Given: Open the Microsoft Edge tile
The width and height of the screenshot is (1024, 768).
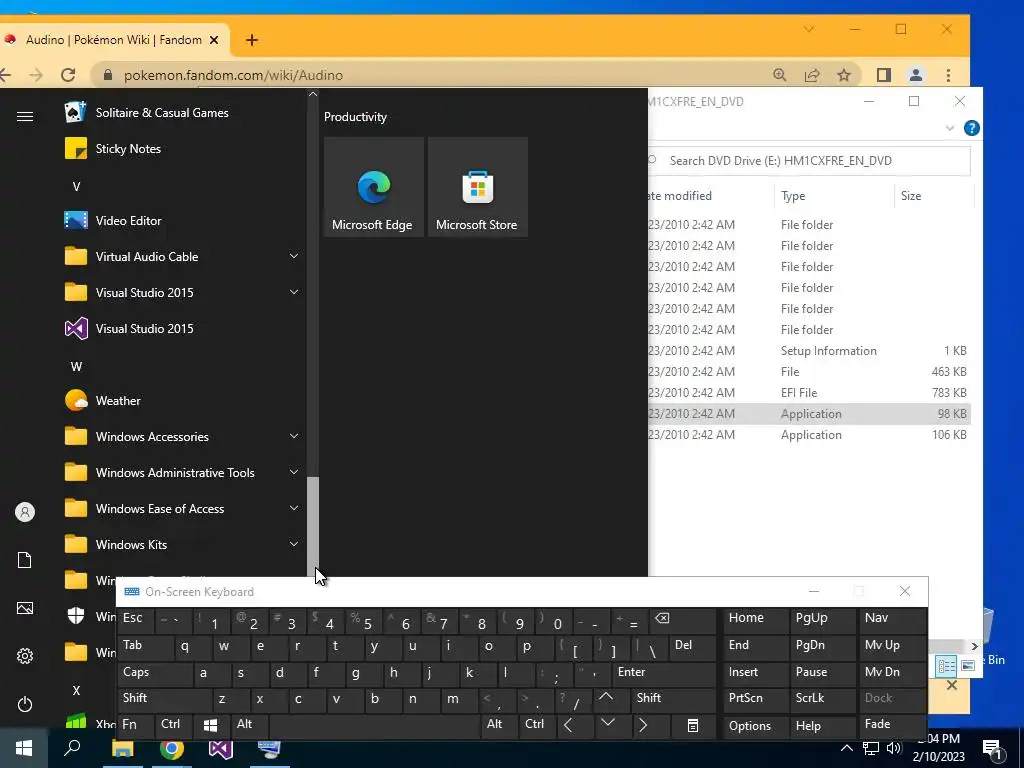Looking at the screenshot, I should 374,187.
